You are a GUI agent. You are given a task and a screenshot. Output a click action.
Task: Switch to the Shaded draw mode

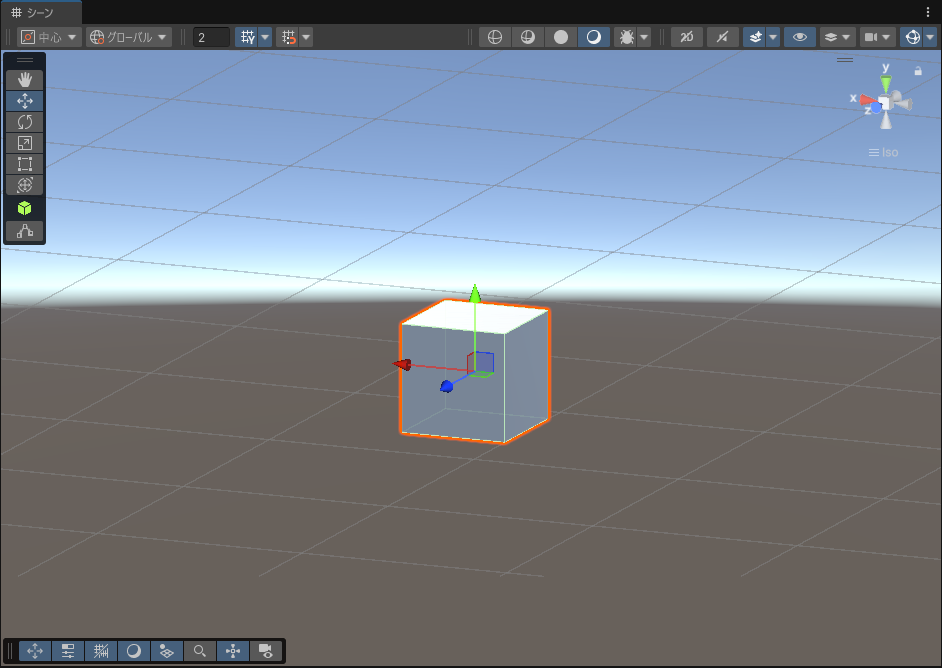click(x=594, y=37)
